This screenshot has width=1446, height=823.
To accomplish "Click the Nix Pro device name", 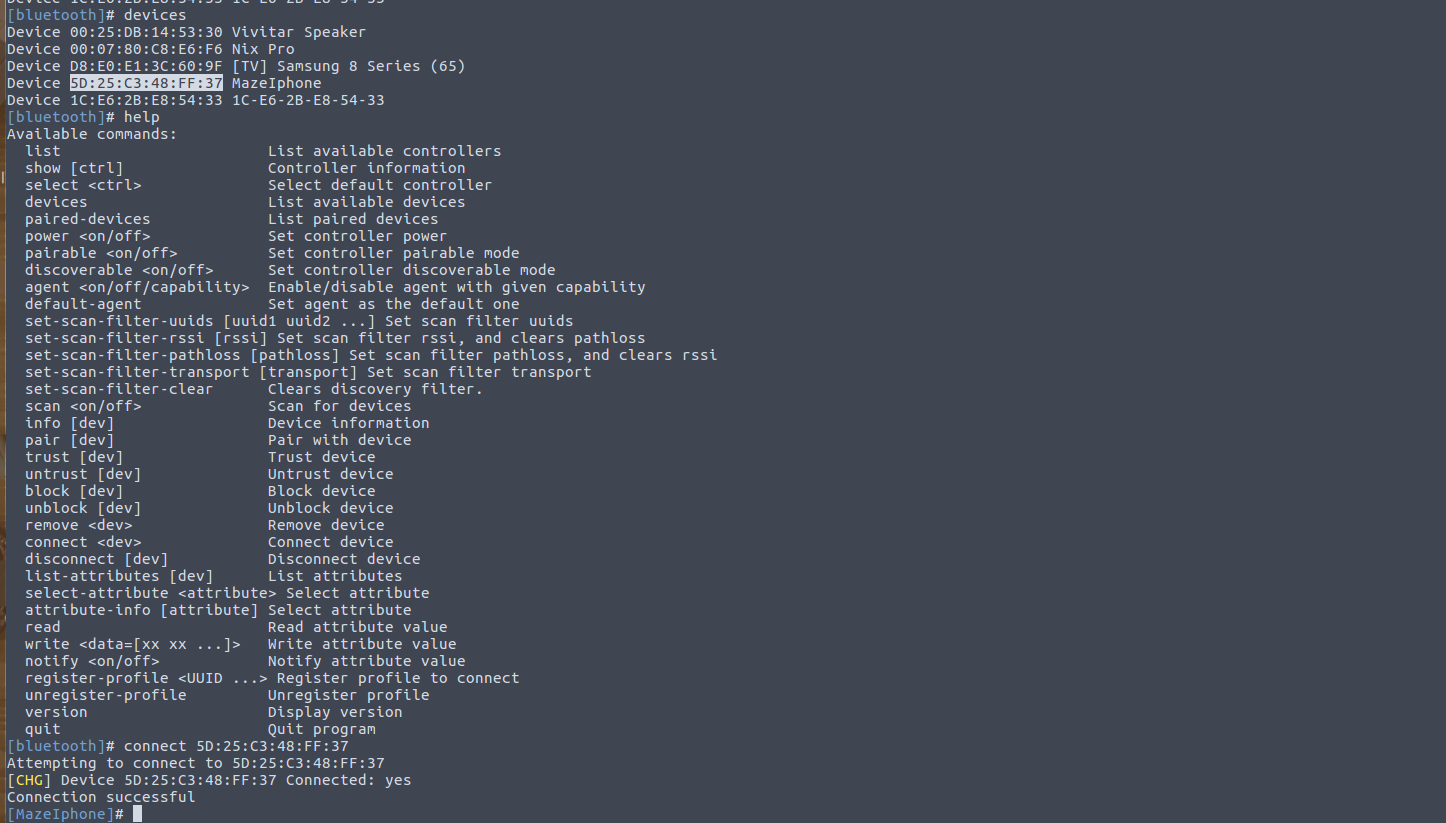I will tap(263, 49).
